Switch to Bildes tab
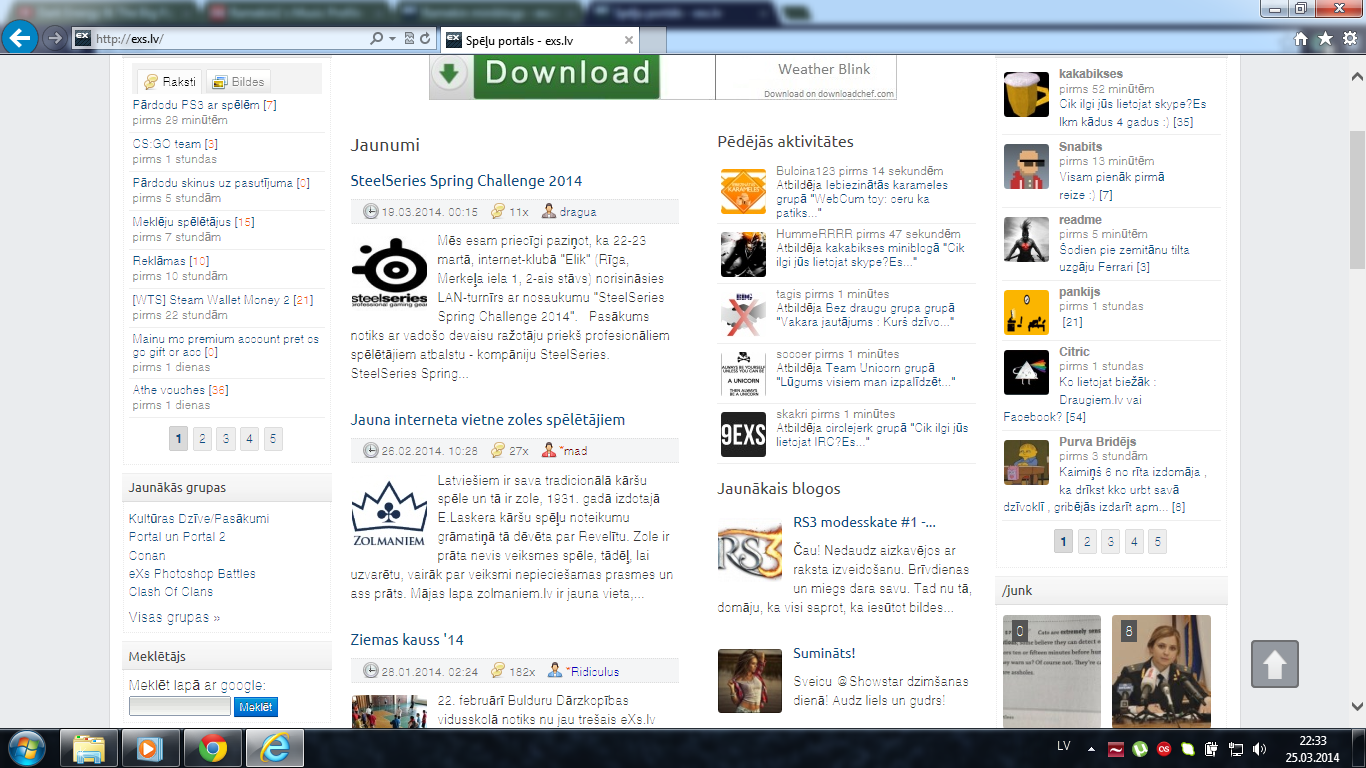Viewport: 1366px width, 768px height. pyautogui.click(x=237, y=82)
